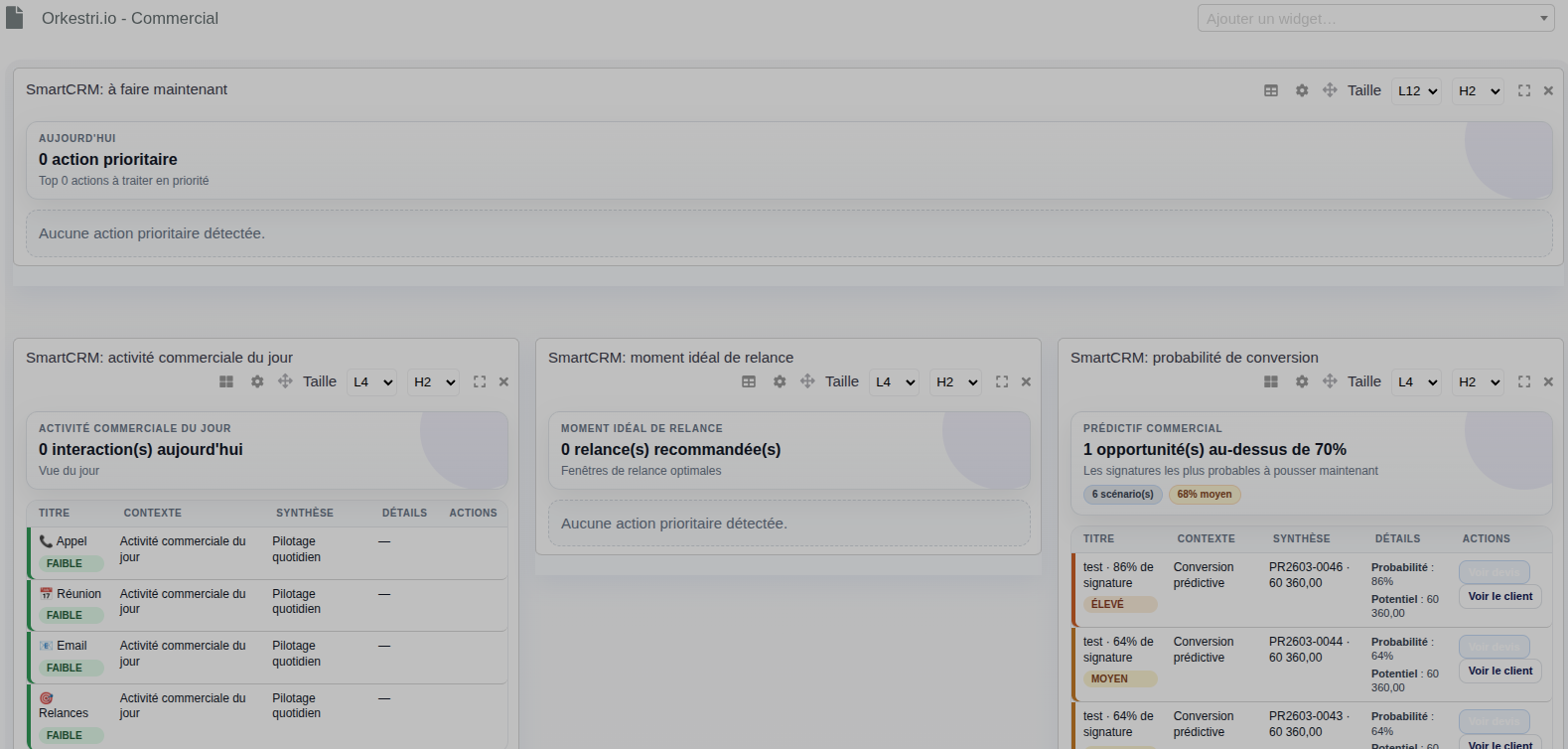
Task: Click grid view icon in 'probabilité de conversion'
Action: coord(1271,381)
